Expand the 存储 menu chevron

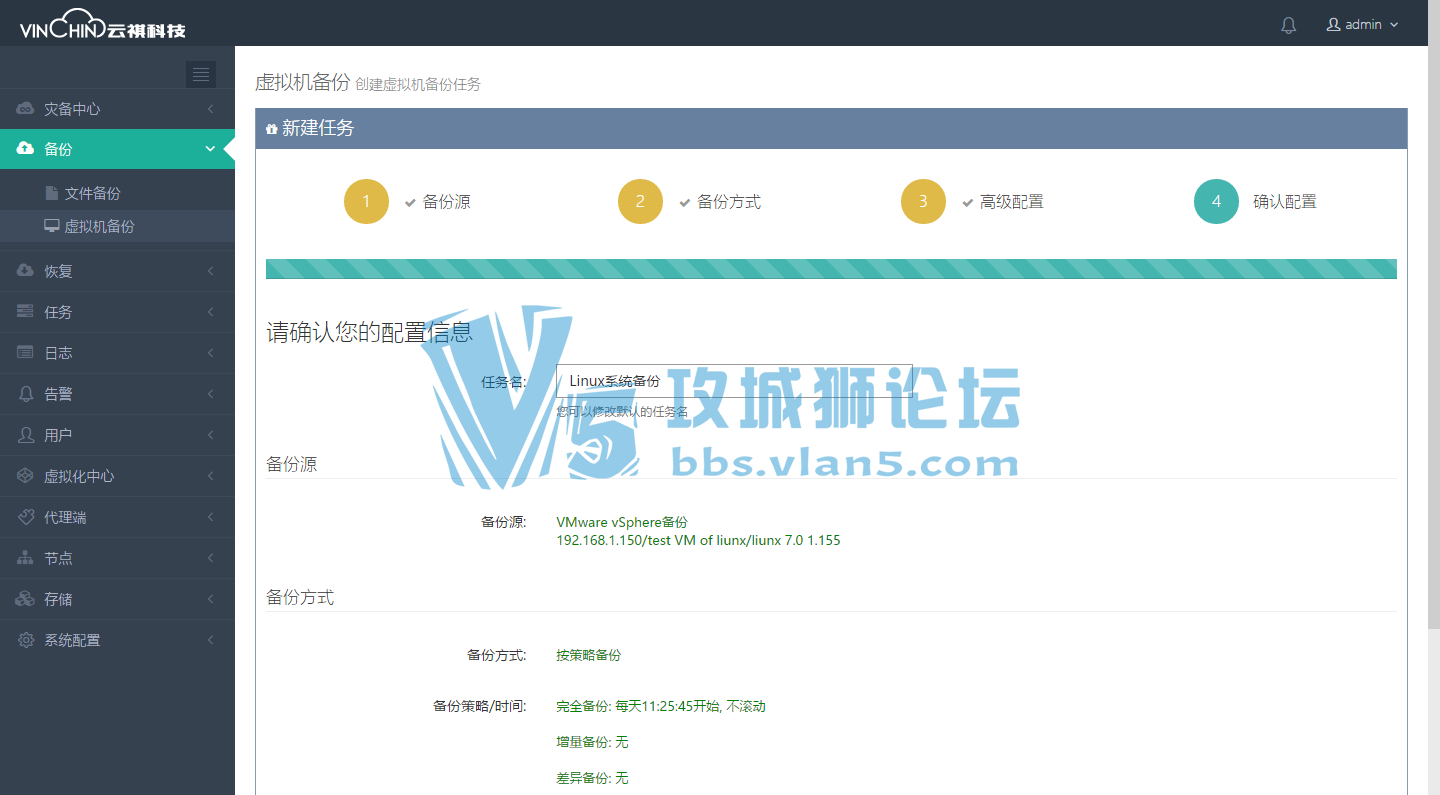click(211, 599)
